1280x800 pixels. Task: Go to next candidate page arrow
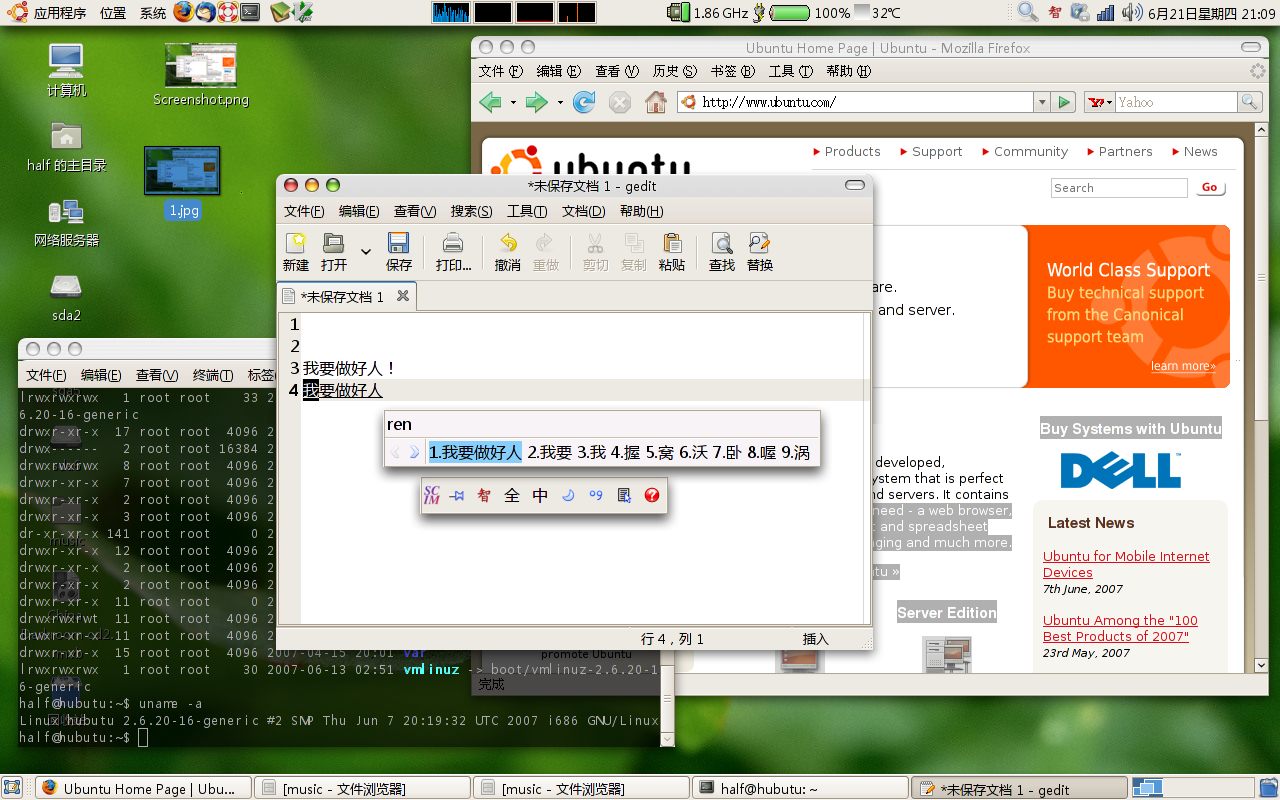[414, 453]
